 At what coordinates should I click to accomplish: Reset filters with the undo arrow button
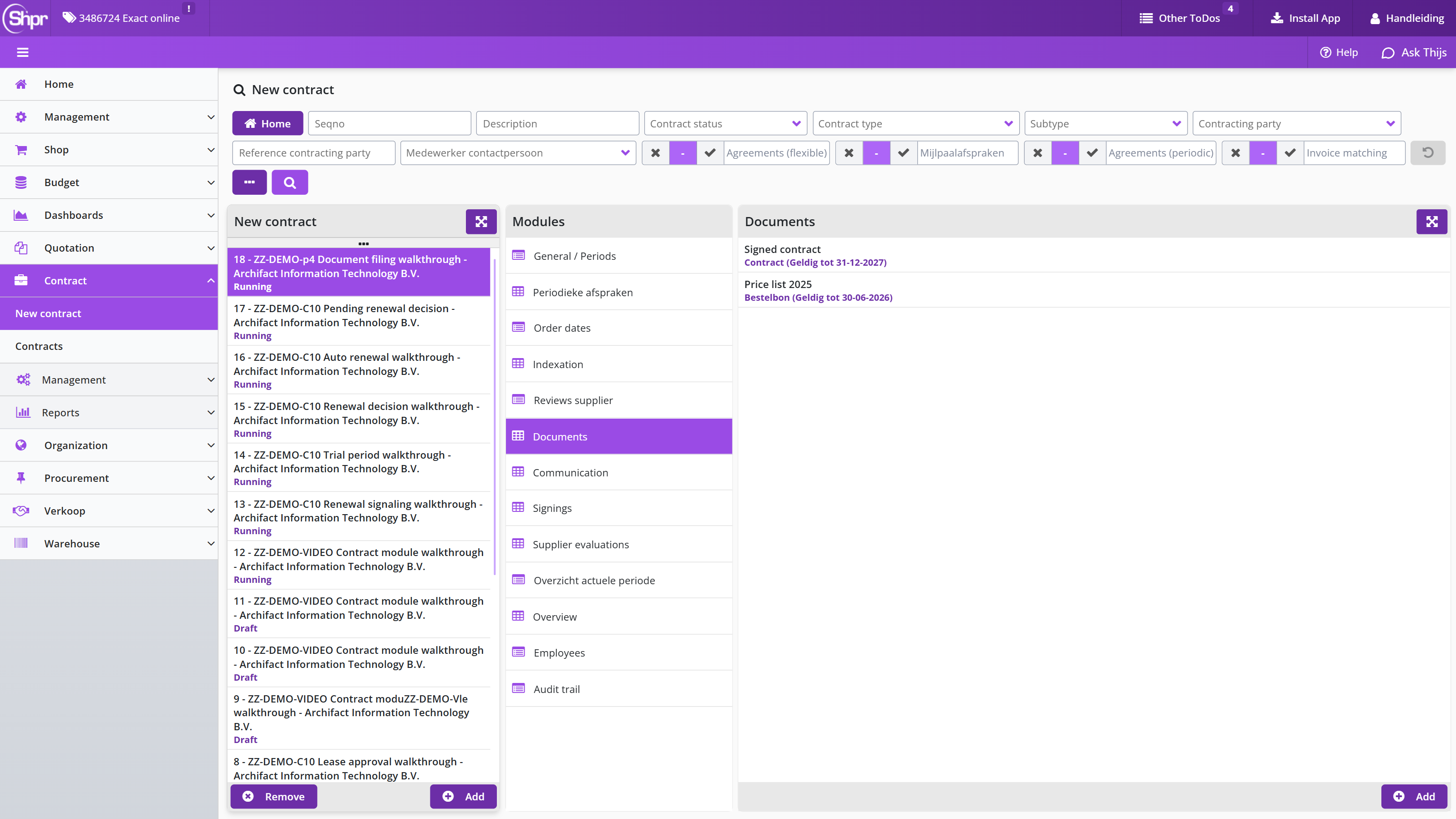[1428, 152]
